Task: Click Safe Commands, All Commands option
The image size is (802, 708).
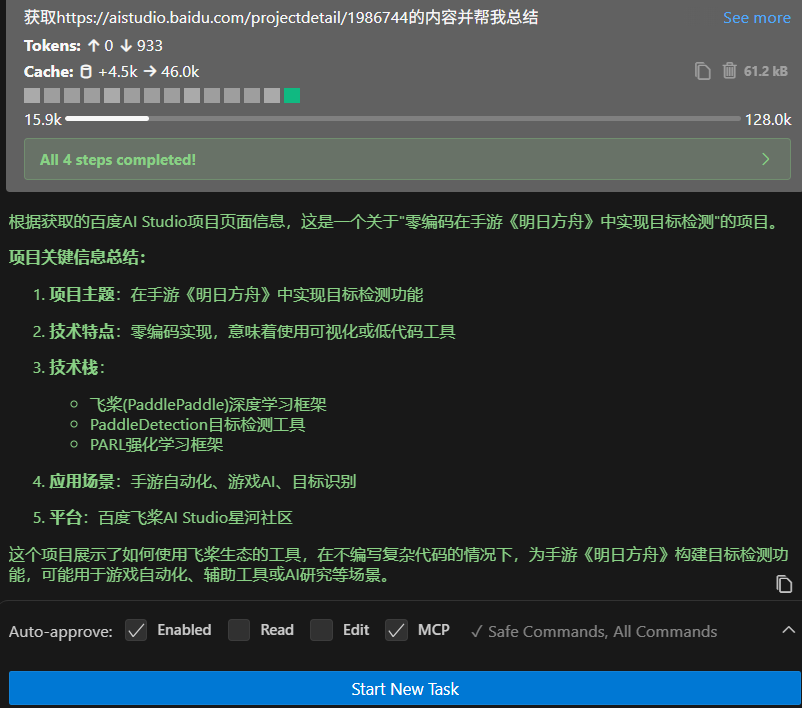Action: pos(594,632)
